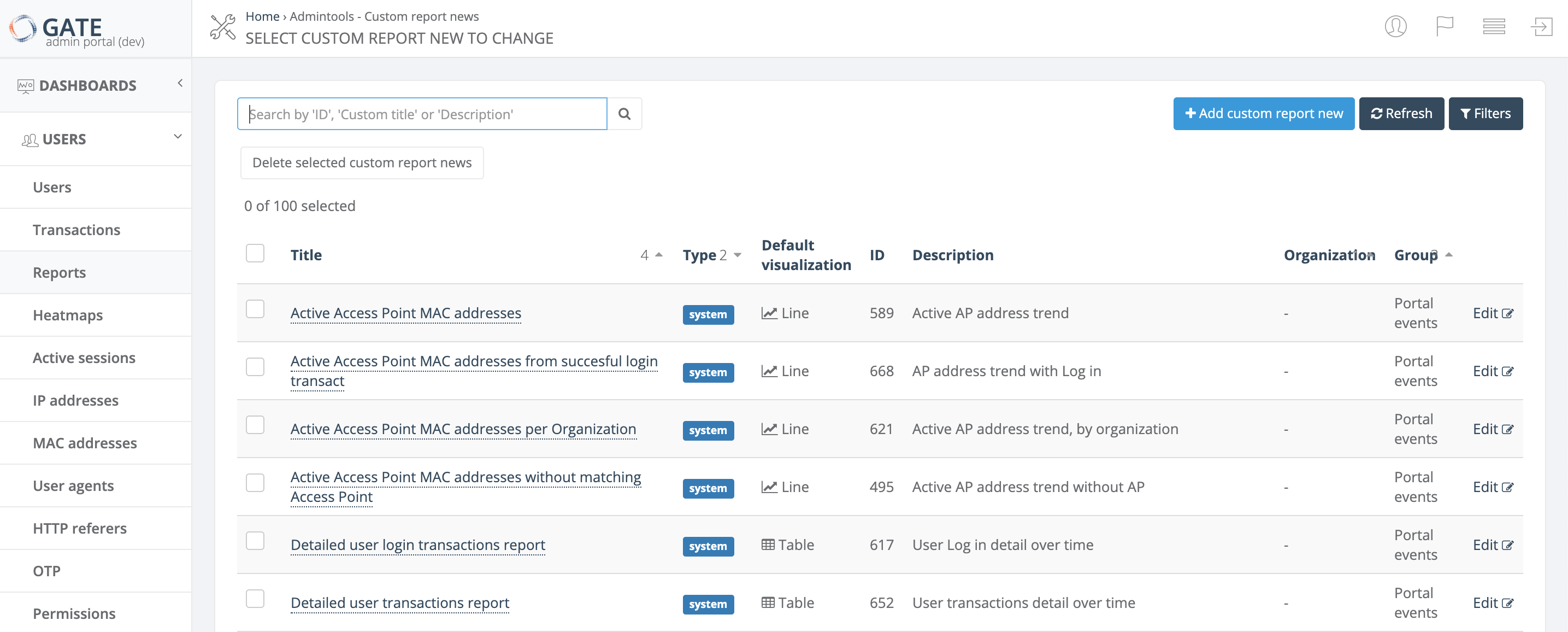Select the checkbox for Active Access Point MAC addresses

[255, 309]
